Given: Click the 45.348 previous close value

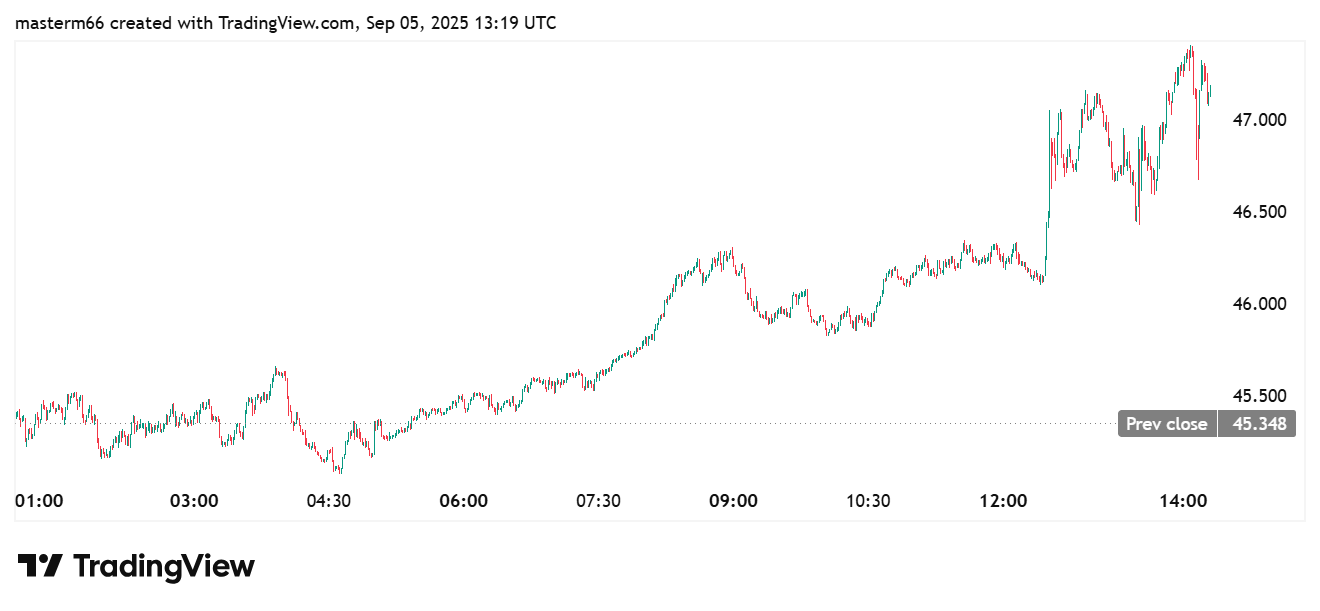Looking at the screenshot, I should pos(1258,424).
